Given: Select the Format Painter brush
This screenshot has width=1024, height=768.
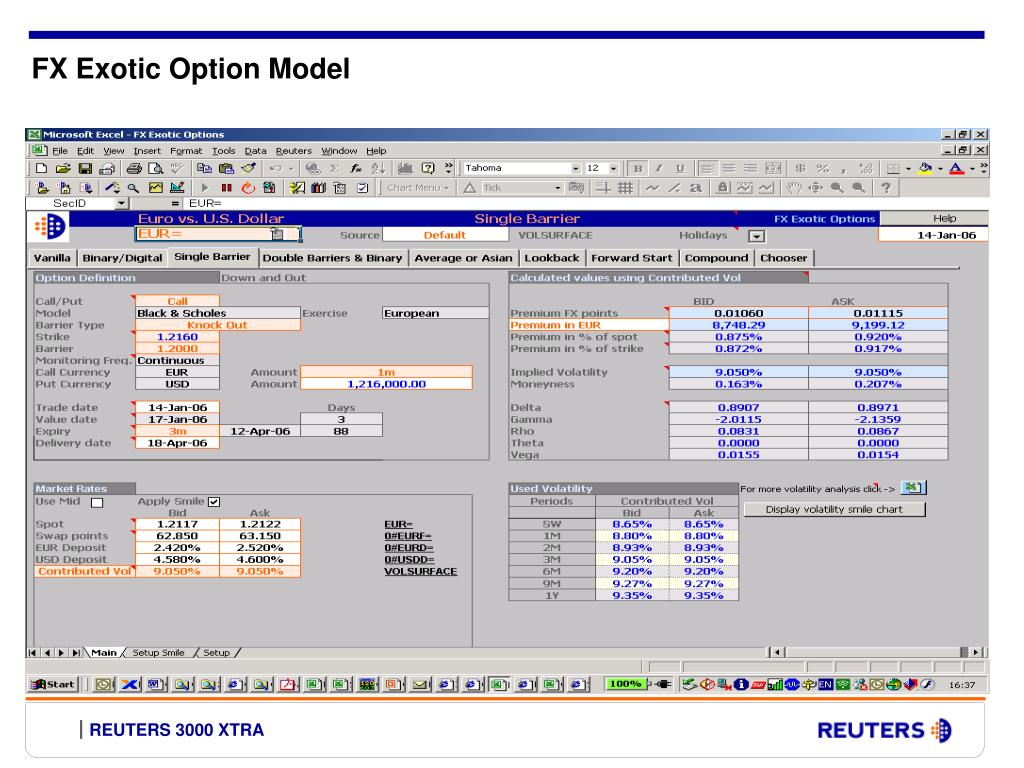Looking at the screenshot, I should point(248,168).
